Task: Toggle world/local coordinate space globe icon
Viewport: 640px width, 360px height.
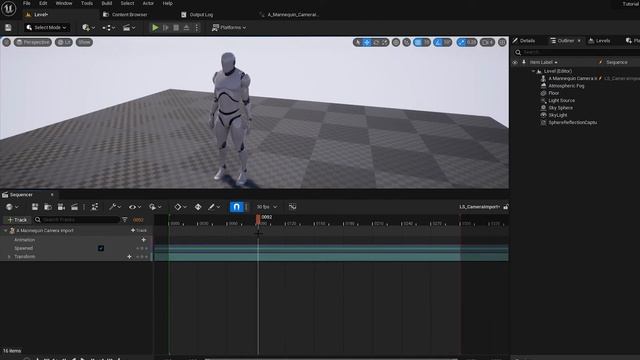Action: point(396,42)
